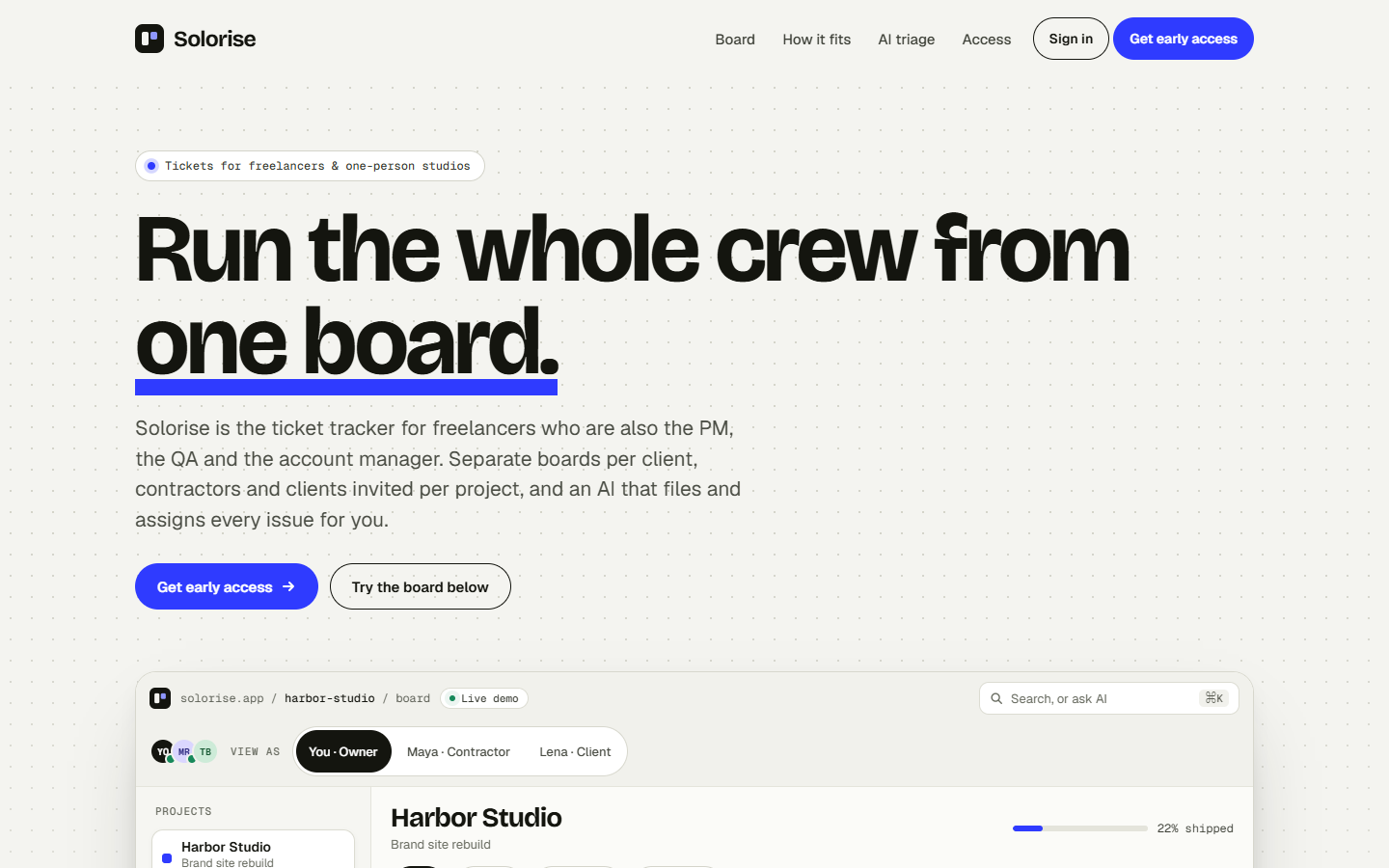Click the blue square beside Harbor Studio project

coord(167,858)
